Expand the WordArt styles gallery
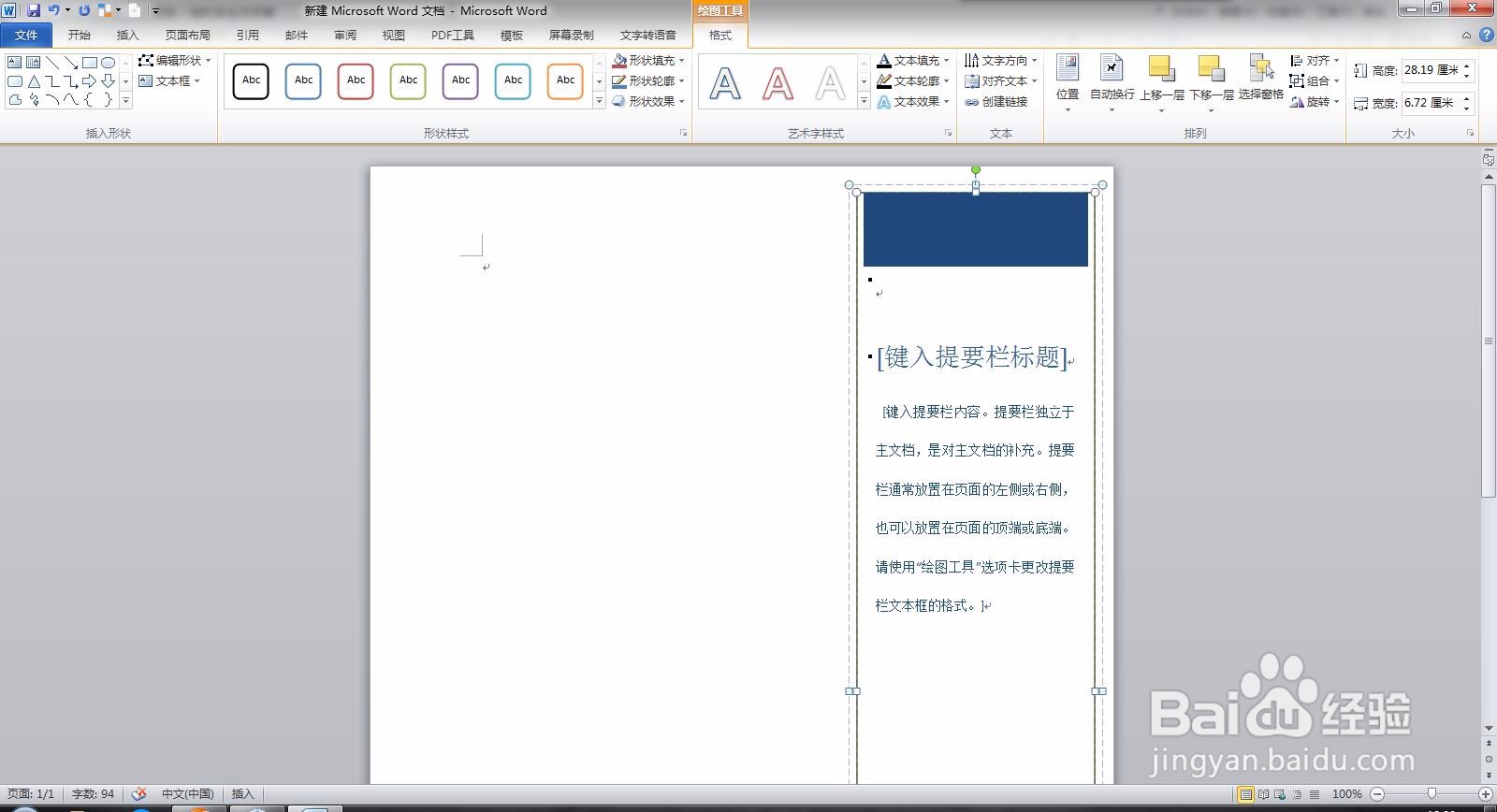Image resolution: width=1497 pixels, height=812 pixels. tap(864, 101)
